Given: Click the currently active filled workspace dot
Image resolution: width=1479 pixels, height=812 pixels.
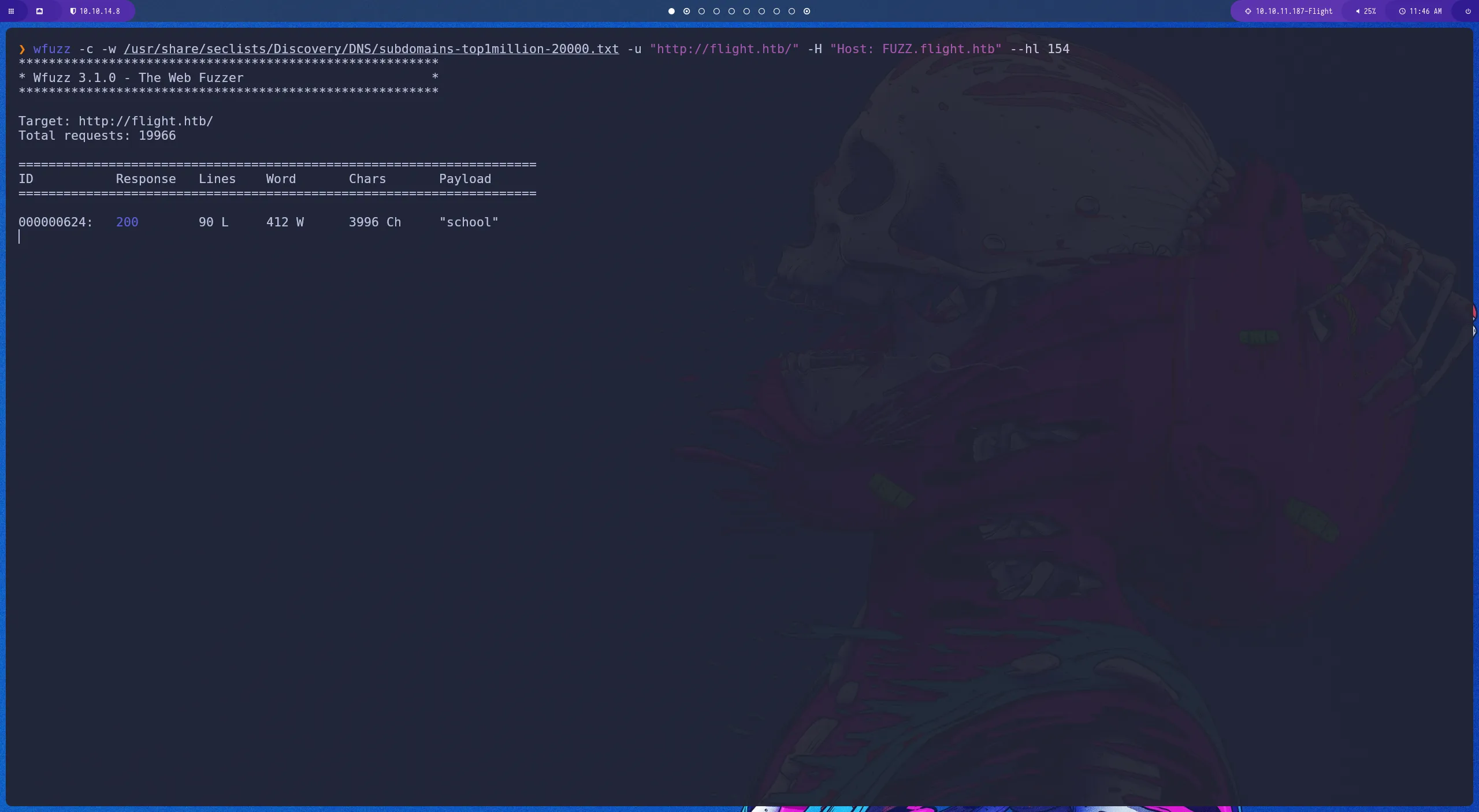Looking at the screenshot, I should (671, 11).
